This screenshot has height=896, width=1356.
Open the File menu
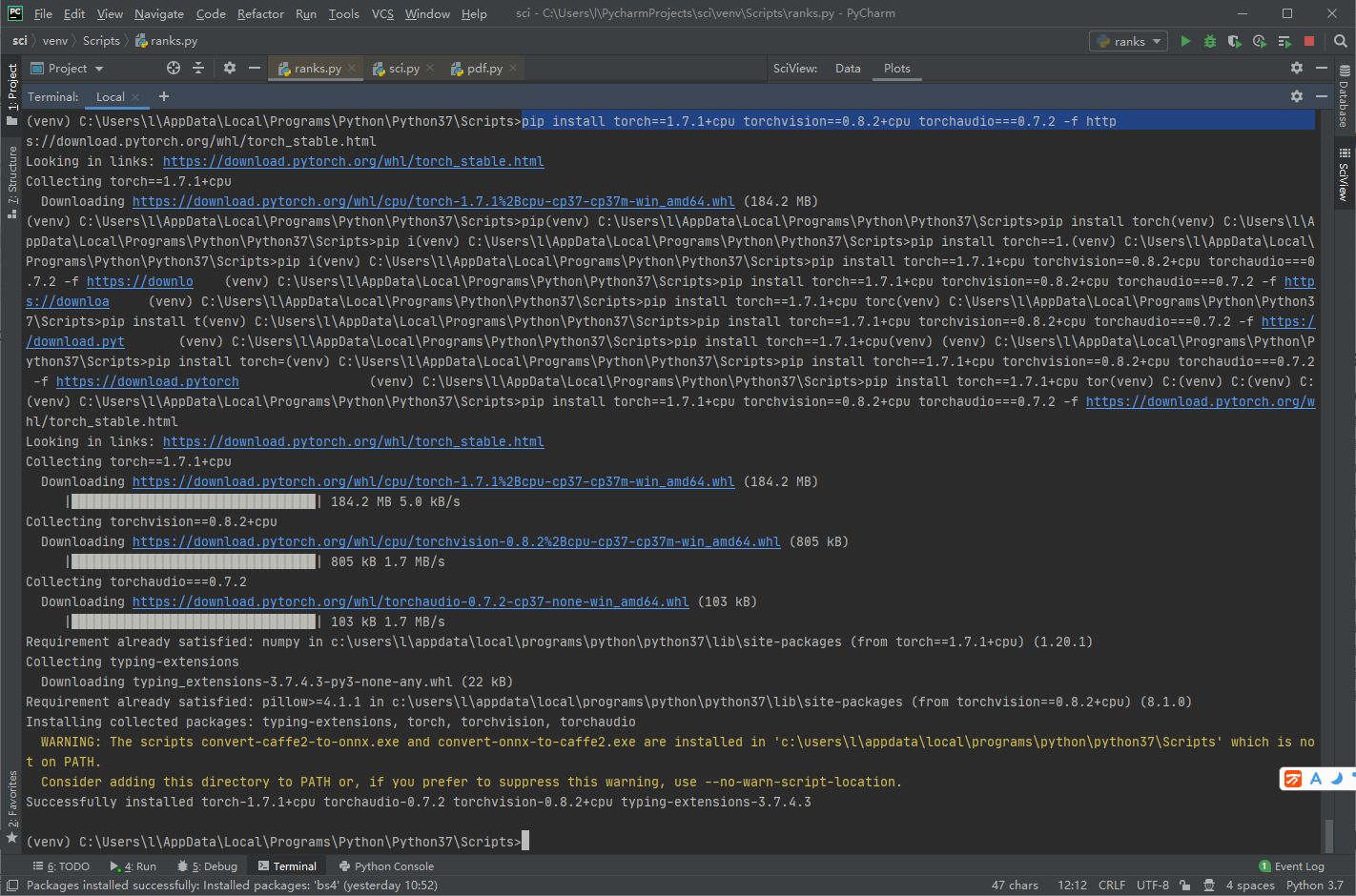tap(43, 13)
